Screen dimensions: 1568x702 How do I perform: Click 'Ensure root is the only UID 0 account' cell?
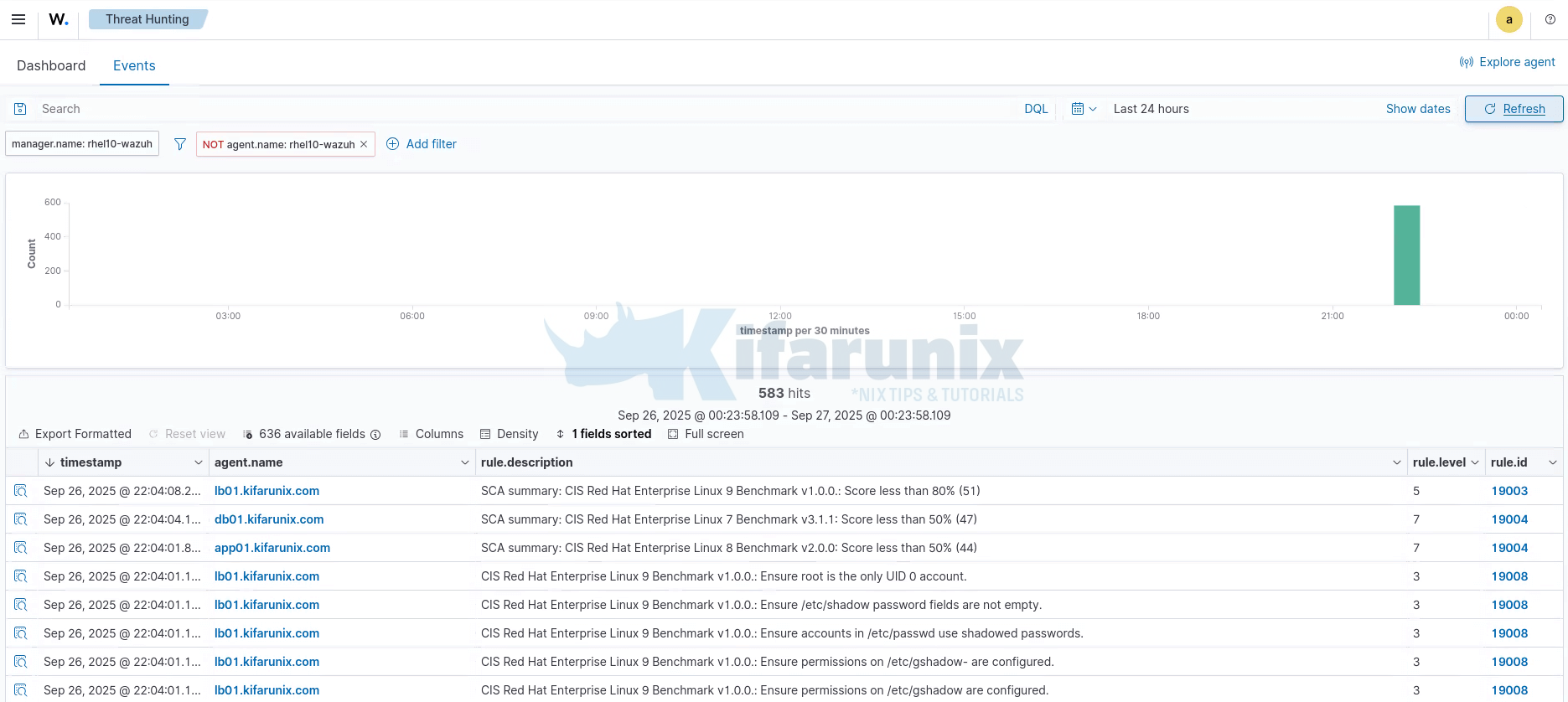[x=941, y=576]
